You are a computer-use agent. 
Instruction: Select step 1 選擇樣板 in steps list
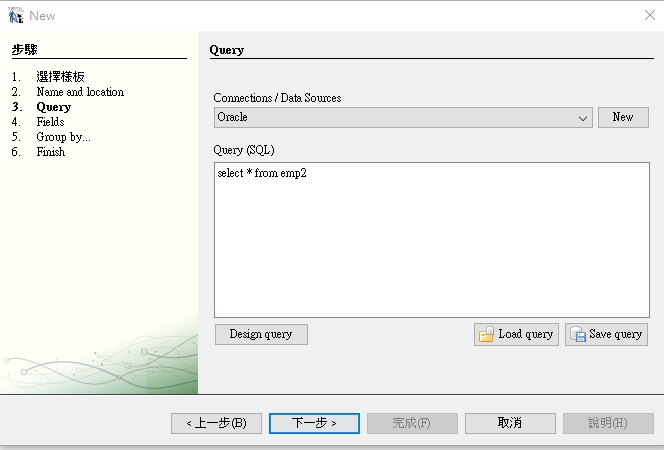tap(60, 77)
